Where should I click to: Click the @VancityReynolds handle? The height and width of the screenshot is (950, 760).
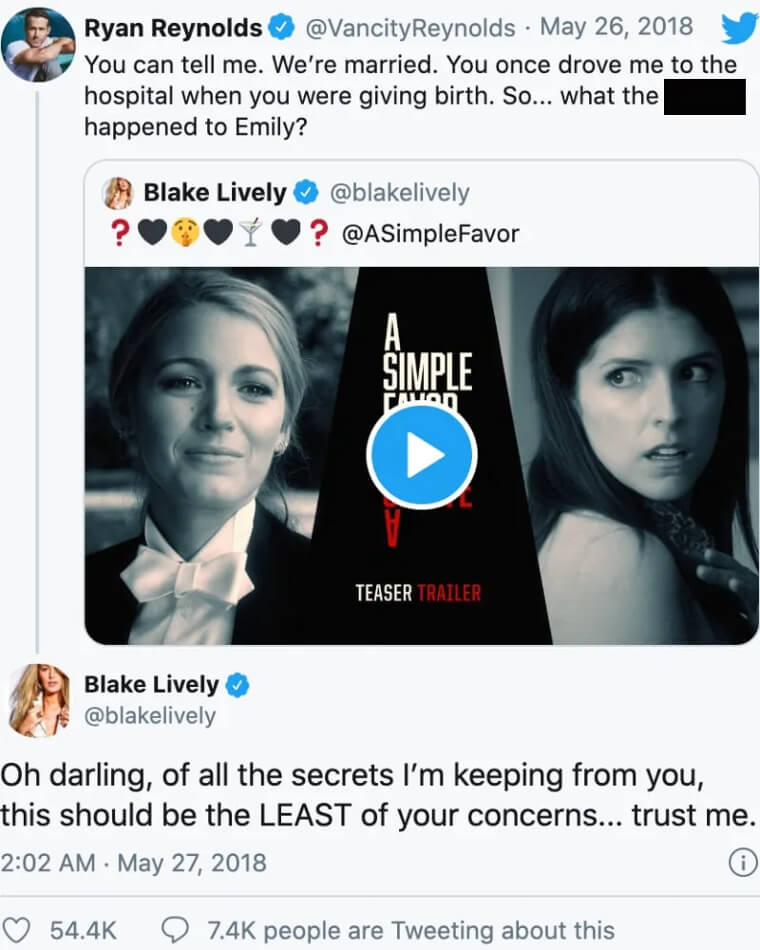point(410,28)
